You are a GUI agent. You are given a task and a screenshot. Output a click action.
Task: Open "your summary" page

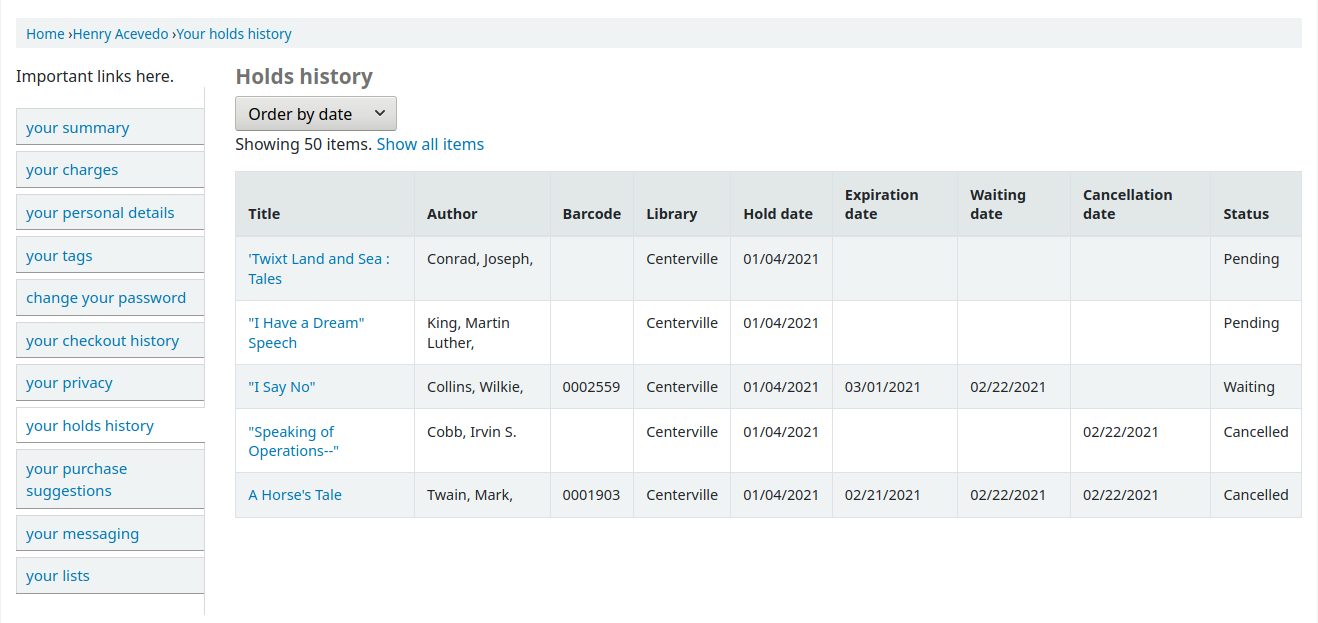click(x=77, y=127)
